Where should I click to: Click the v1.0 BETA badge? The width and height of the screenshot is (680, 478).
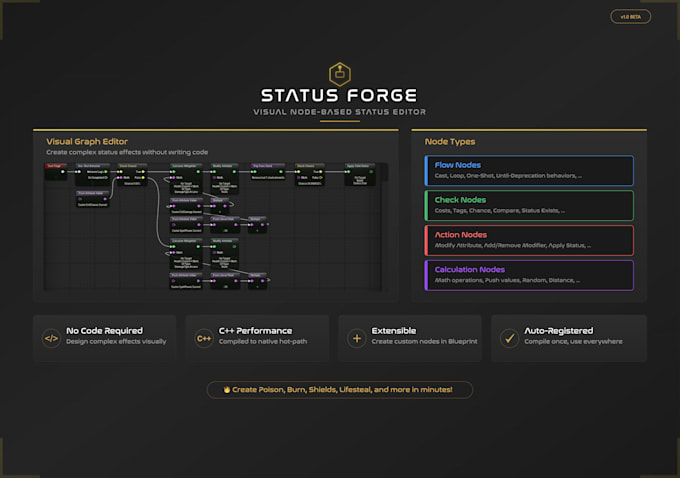[630, 17]
